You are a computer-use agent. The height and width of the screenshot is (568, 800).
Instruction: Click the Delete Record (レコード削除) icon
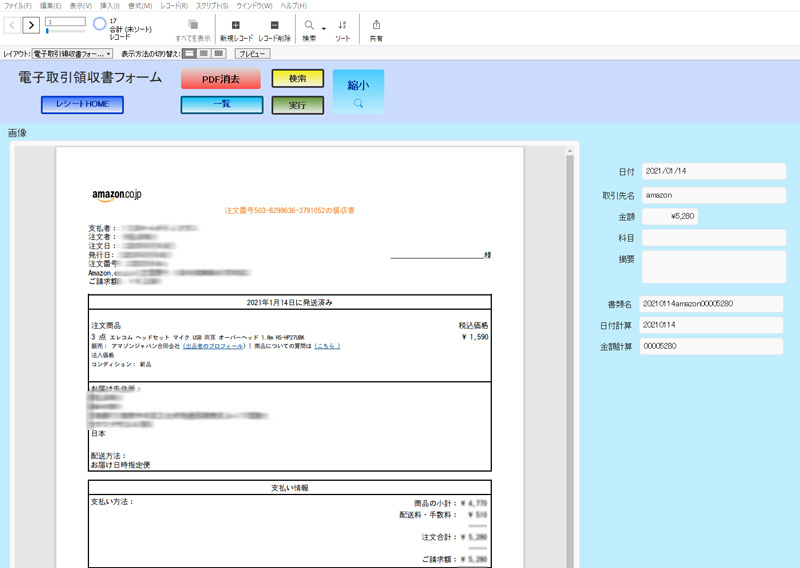point(275,25)
